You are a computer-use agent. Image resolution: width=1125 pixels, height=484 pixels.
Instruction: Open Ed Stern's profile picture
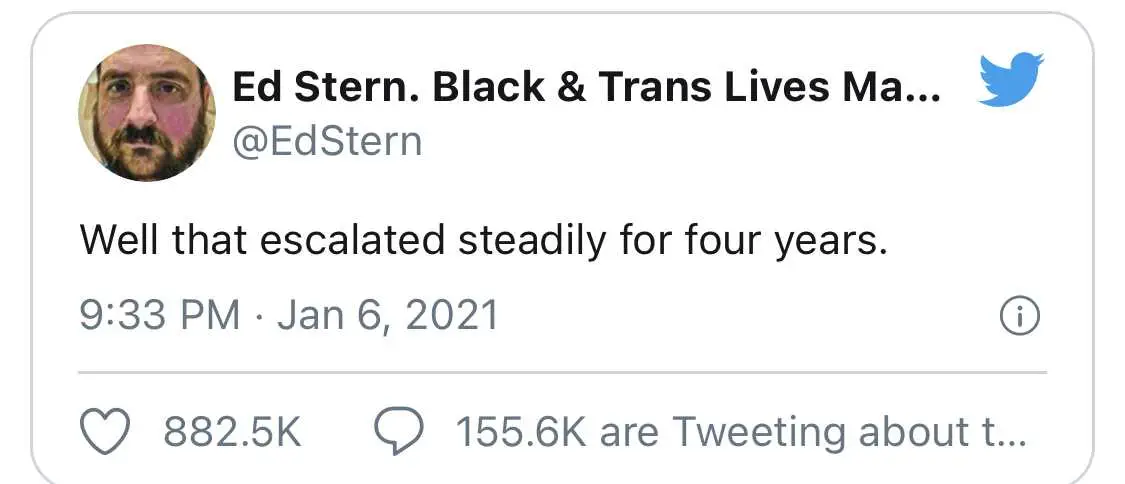[147, 113]
